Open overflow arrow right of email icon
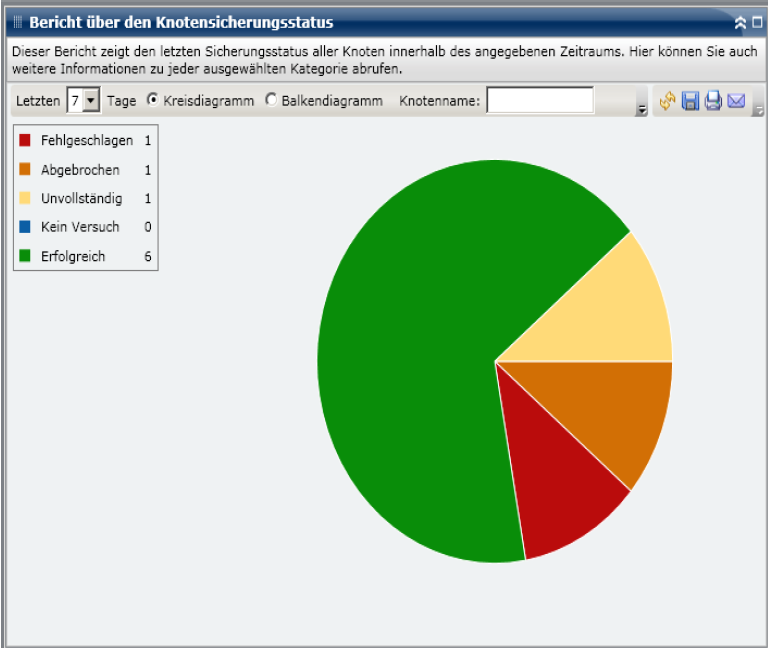The image size is (768, 648). pos(757,110)
